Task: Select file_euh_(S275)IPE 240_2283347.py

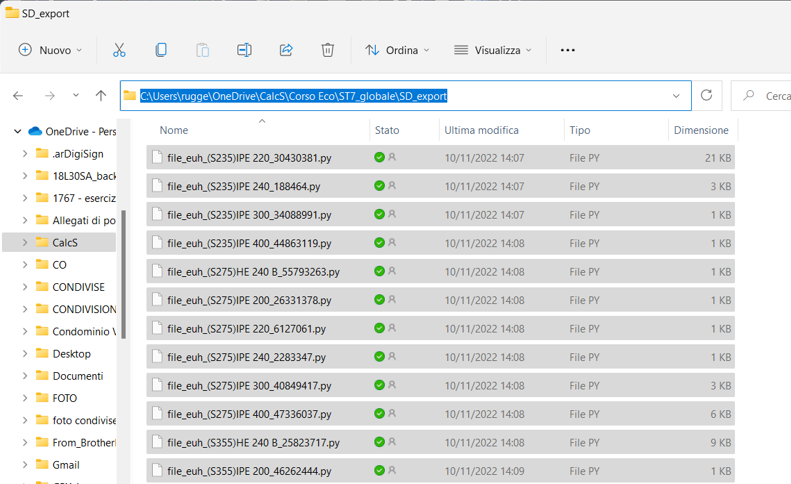Action: tap(440, 357)
